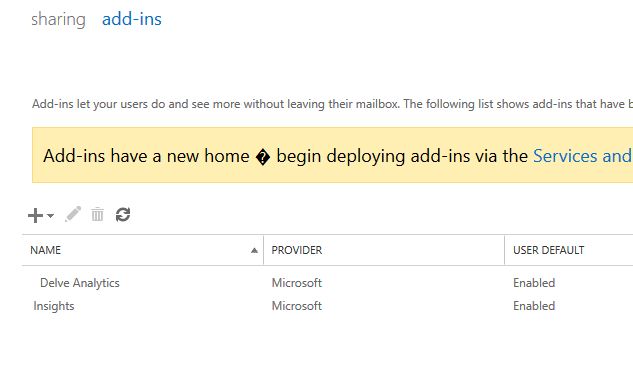Sort by the USER DEFAULT column header
This screenshot has width=633, height=388.
[x=548, y=250]
